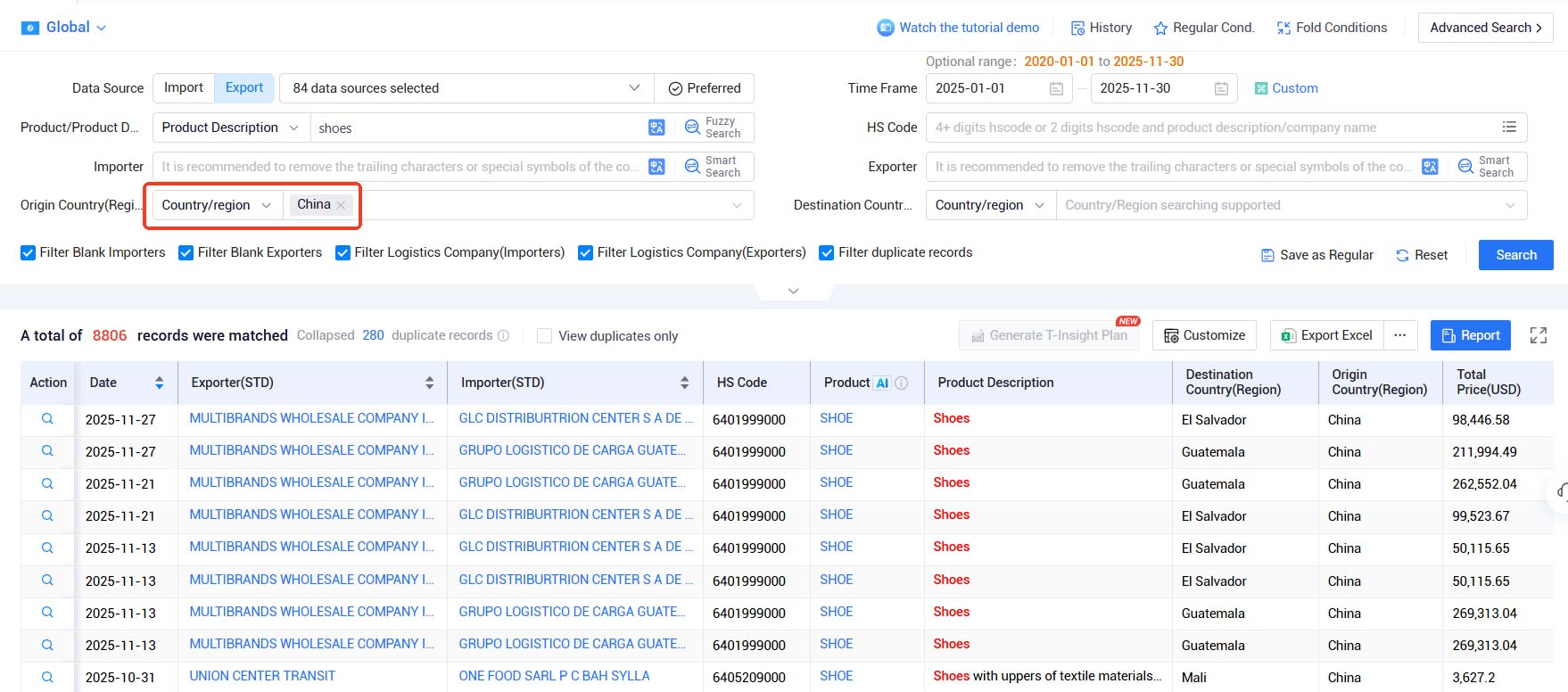Toggle Filter Blank Exporters checkbox
This screenshot has width=1568, height=692.
click(x=186, y=252)
